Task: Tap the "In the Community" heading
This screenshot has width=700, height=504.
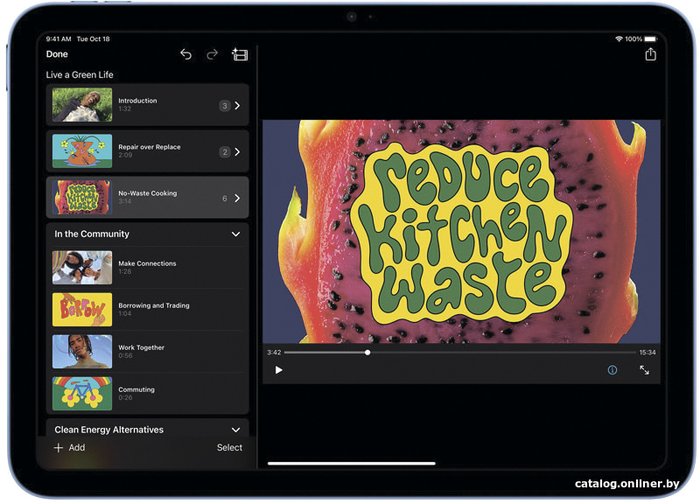Action: tap(92, 234)
